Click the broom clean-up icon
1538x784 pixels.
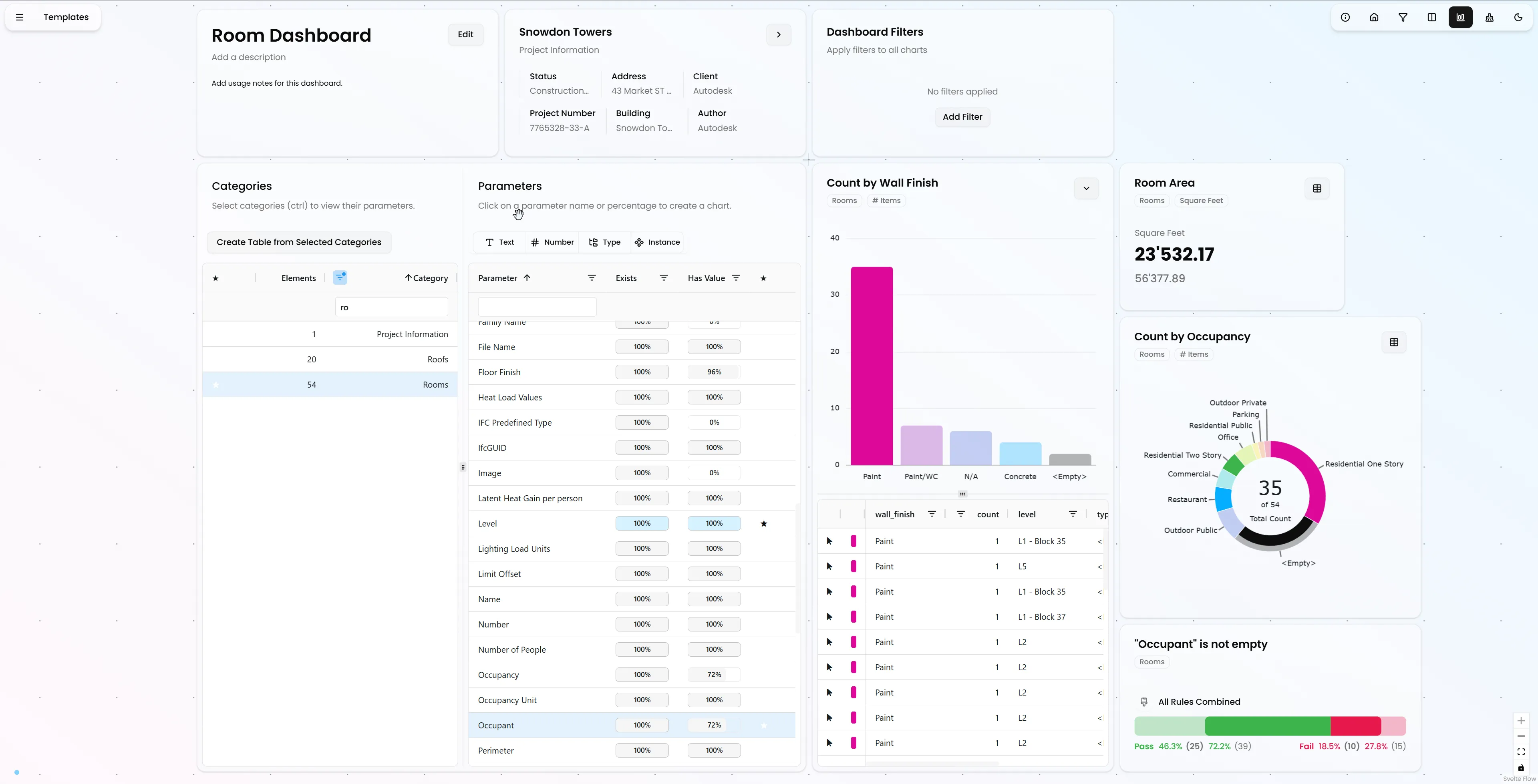pos(1489,17)
